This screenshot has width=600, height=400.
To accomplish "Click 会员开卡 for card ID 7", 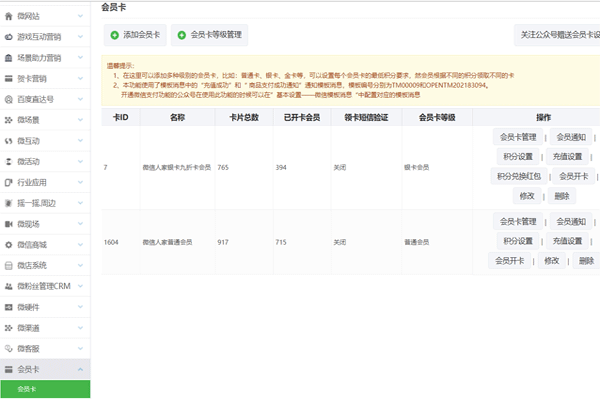I will point(574,176).
